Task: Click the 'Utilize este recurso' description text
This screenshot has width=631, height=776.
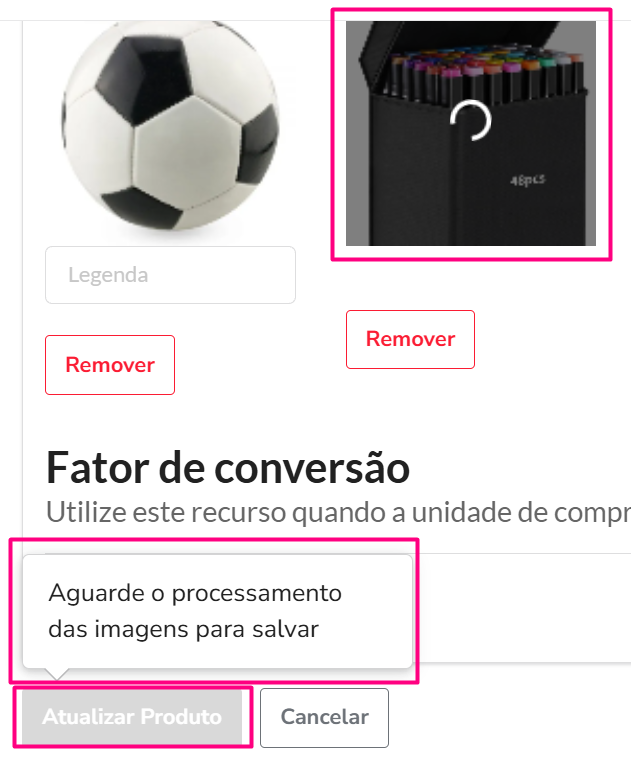Action: click(339, 512)
